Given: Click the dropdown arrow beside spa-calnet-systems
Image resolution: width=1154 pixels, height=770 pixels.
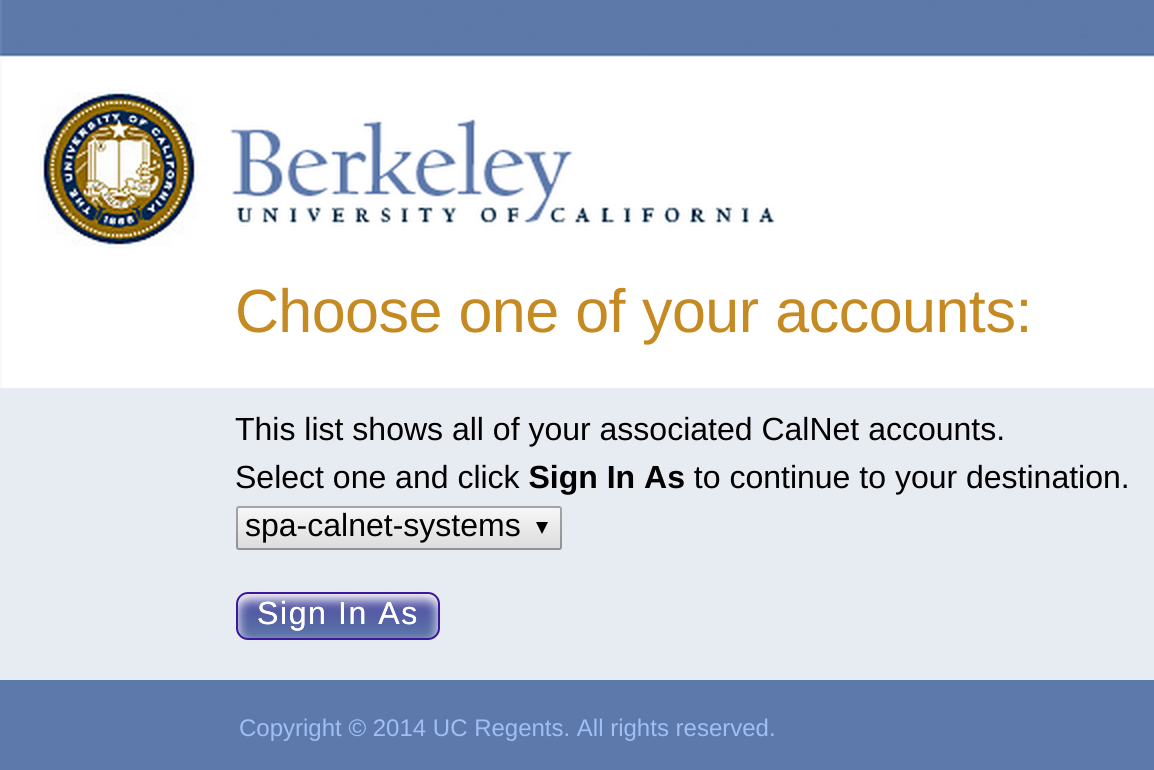Looking at the screenshot, I should click(x=542, y=527).
